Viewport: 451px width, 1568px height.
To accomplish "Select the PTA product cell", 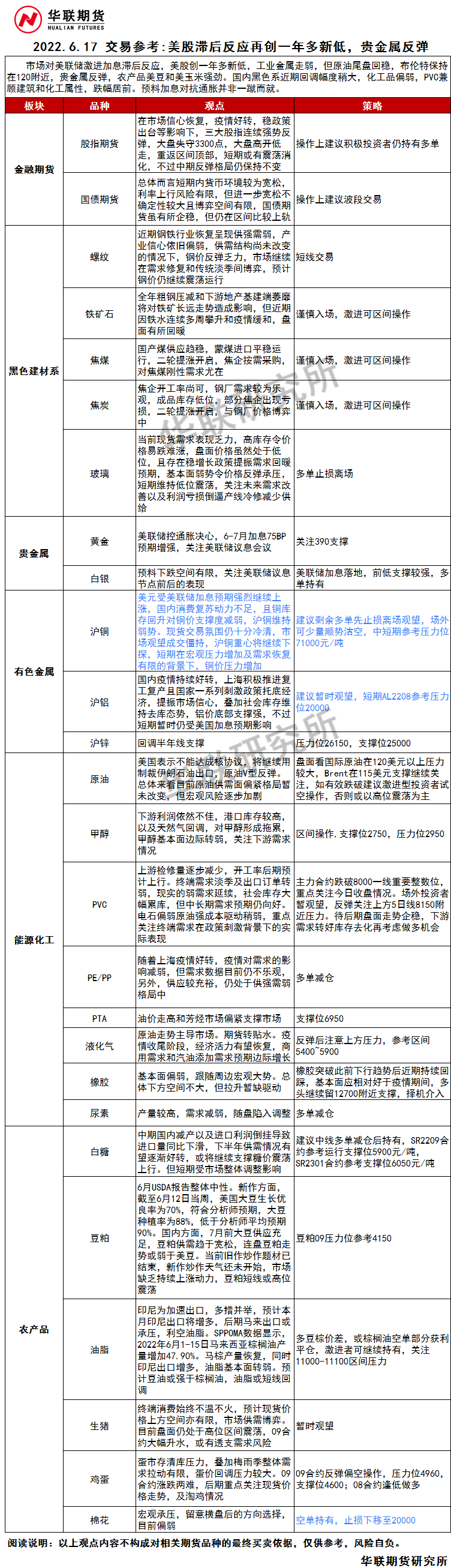I will 99,1018.
